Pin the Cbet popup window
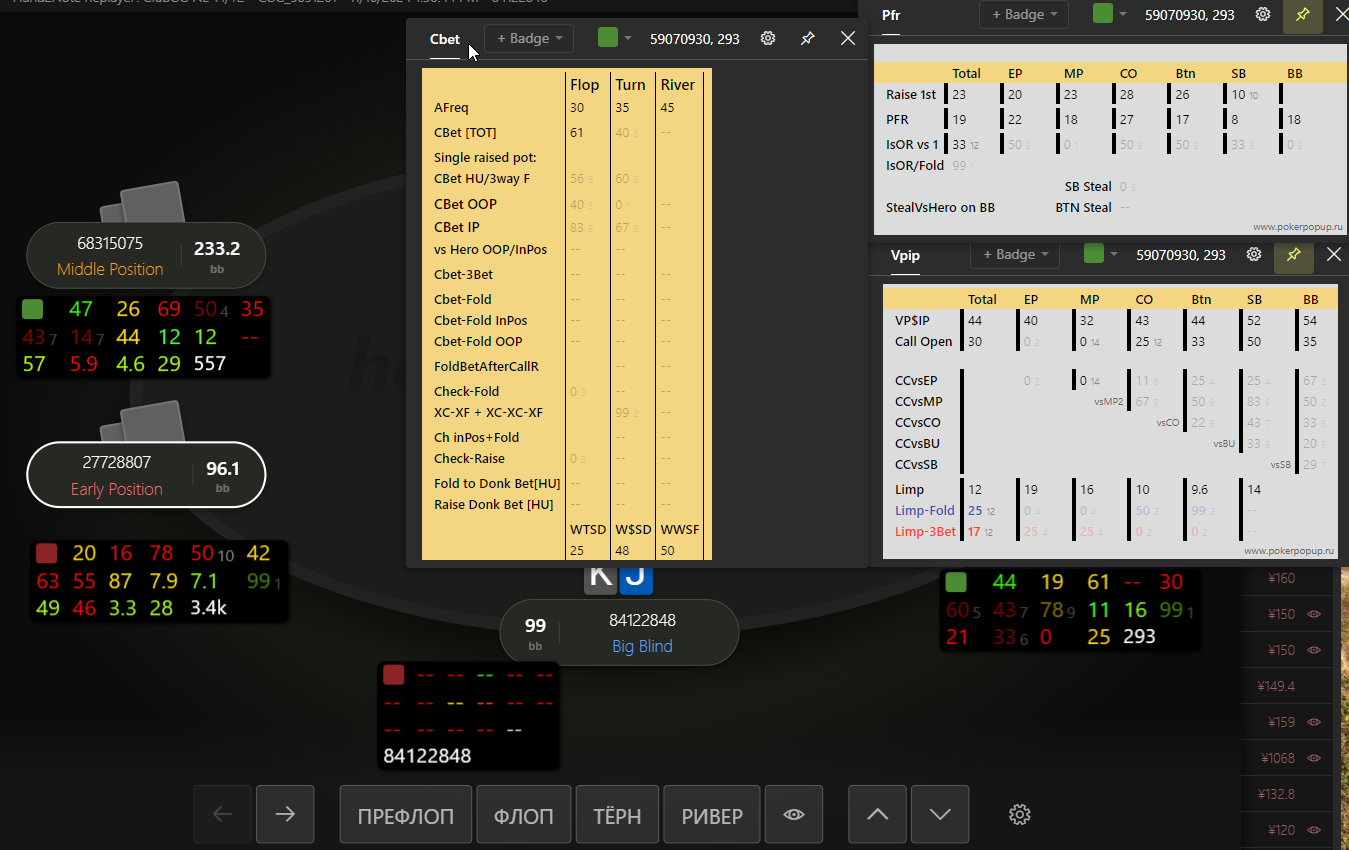Viewport: 1349px width, 850px height. click(808, 38)
